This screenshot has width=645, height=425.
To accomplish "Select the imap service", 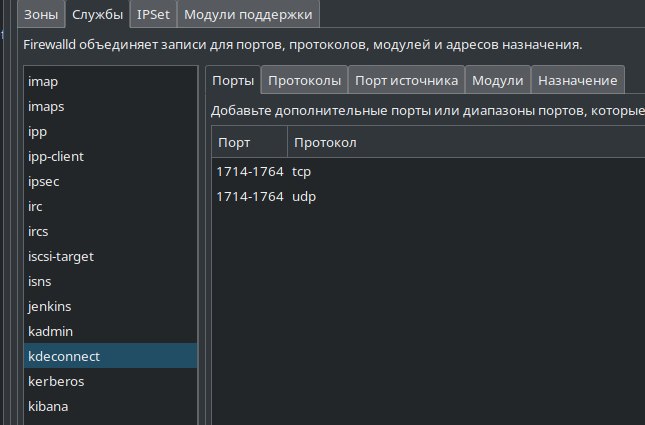I will click(x=111, y=81).
